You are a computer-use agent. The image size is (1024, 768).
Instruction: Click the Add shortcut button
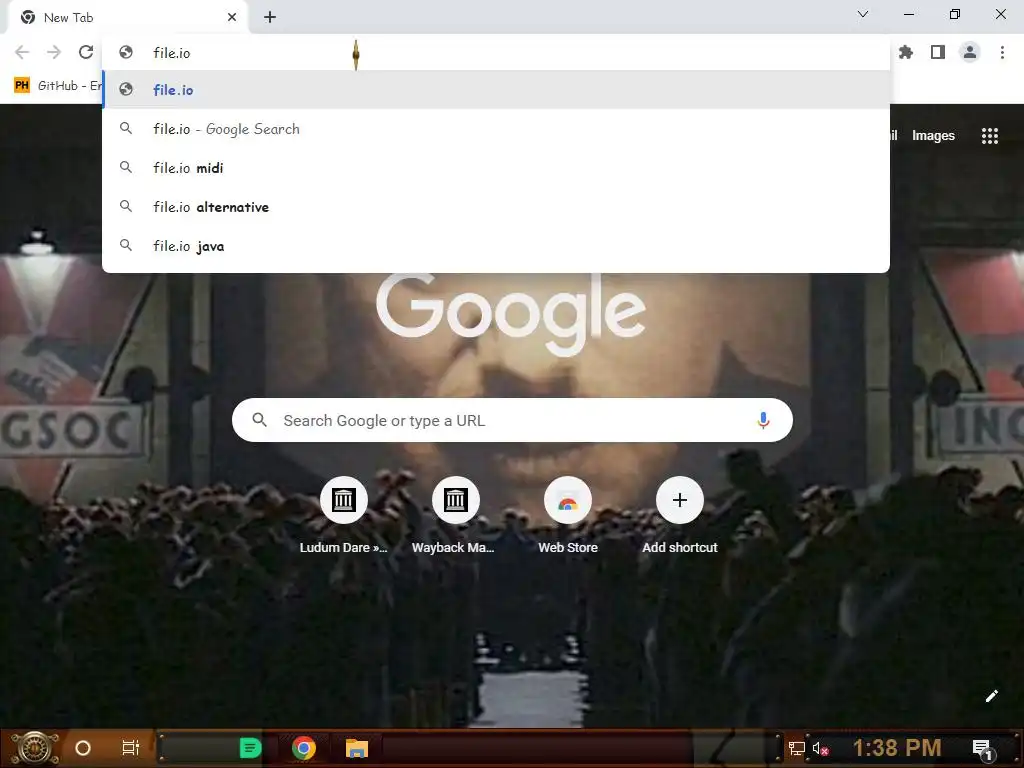680,516
